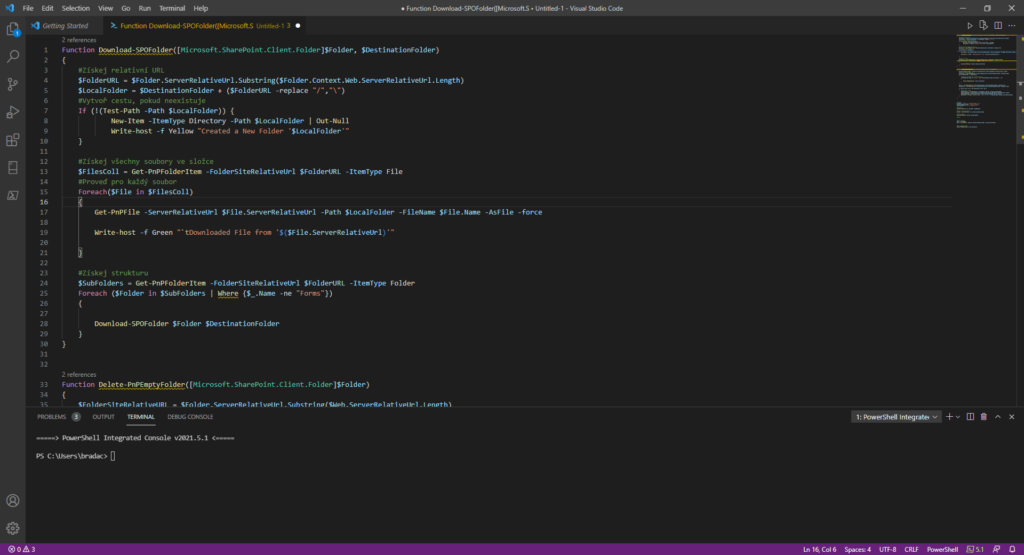Click '2 references' above Delete-PnPEmptyFolder function
Screen dimensions: 1024x555
click(x=78, y=375)
